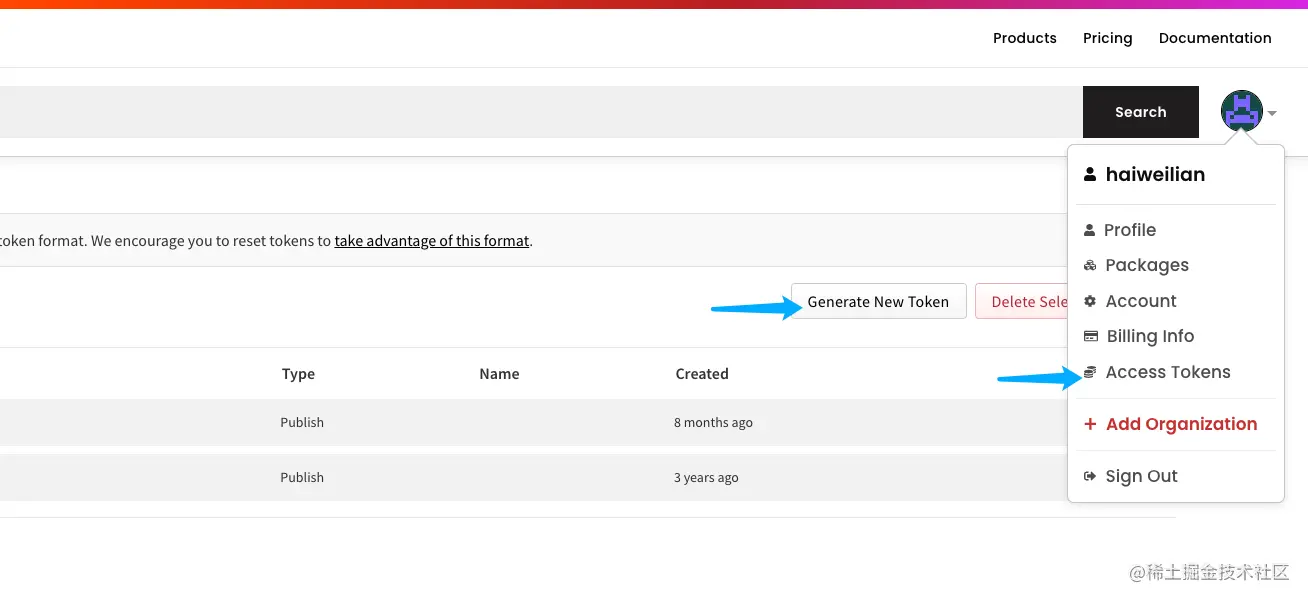Open the Products link

click(1025, 38)
